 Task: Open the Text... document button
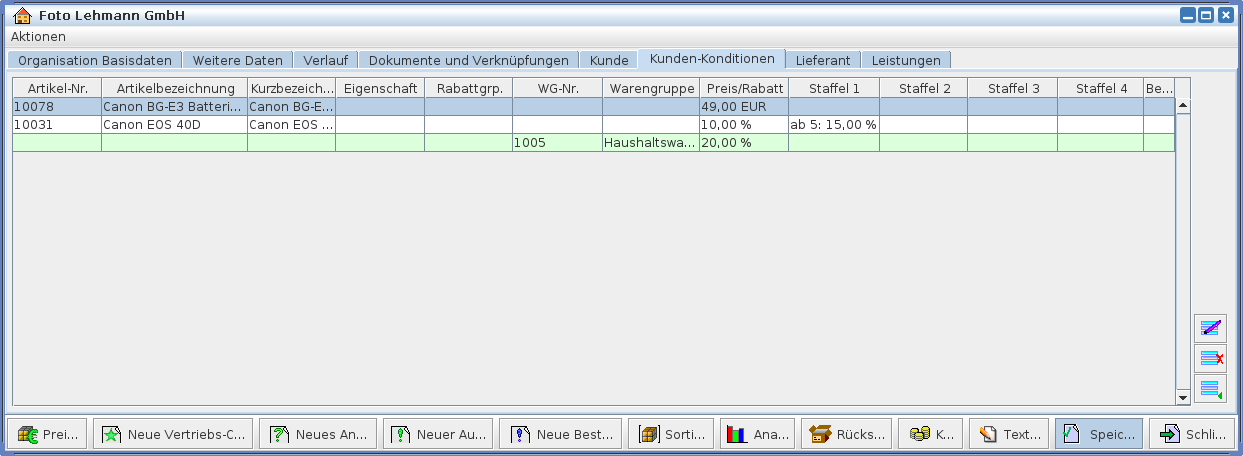pos(1010,434)
